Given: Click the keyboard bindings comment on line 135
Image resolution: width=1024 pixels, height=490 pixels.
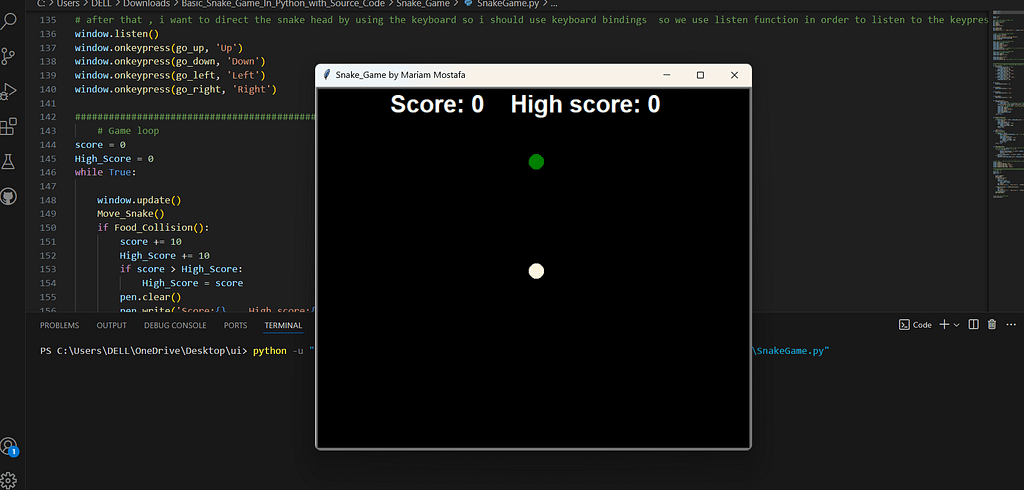Looking at the screenshot, I should click(x=532, y=20).
